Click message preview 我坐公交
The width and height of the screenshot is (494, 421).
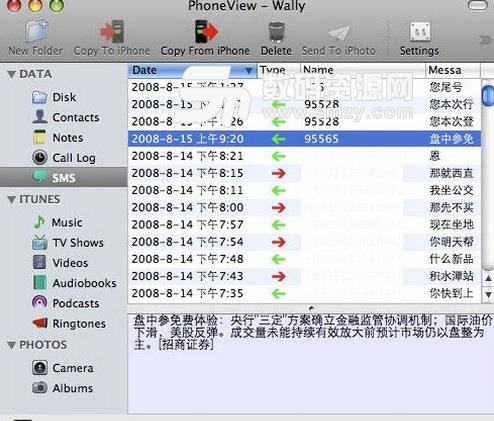point(451,190)
